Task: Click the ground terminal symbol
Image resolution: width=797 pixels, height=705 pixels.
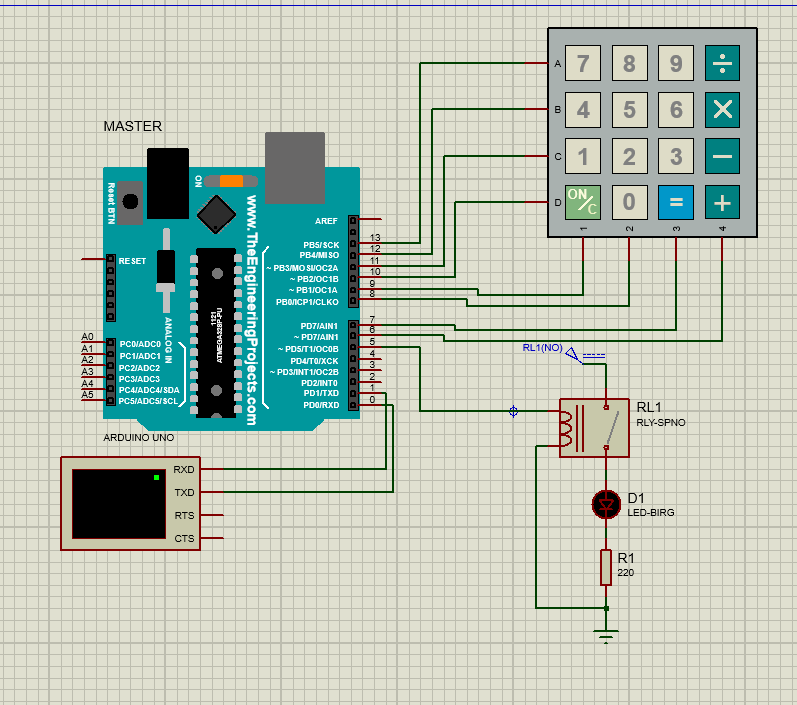Action: coord(606,632)
